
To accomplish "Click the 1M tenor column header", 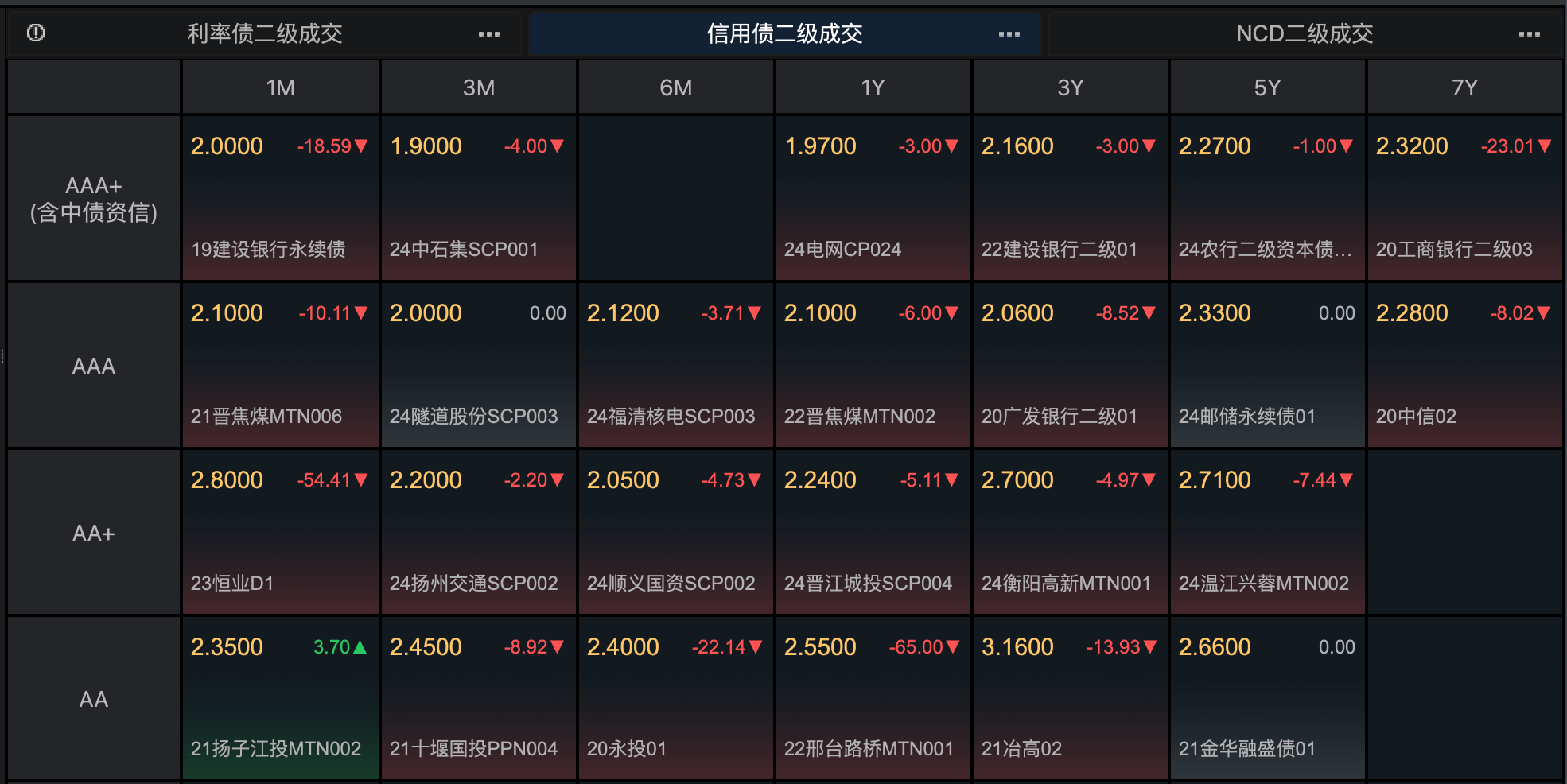I will (x=281, y=87).
